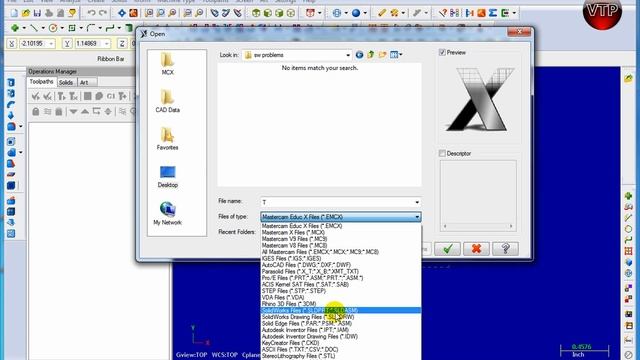Viewport: 640px width, 360px height.
Task: Click the move-down triangle in Operations Manager
Action: (73, 111)
